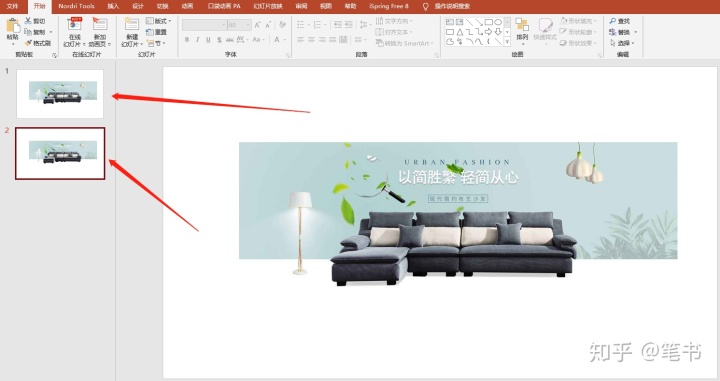The width and height of the screenshot is (720, 381).
Task: Toggle Italic formatting
Action: tap(197, 40)
